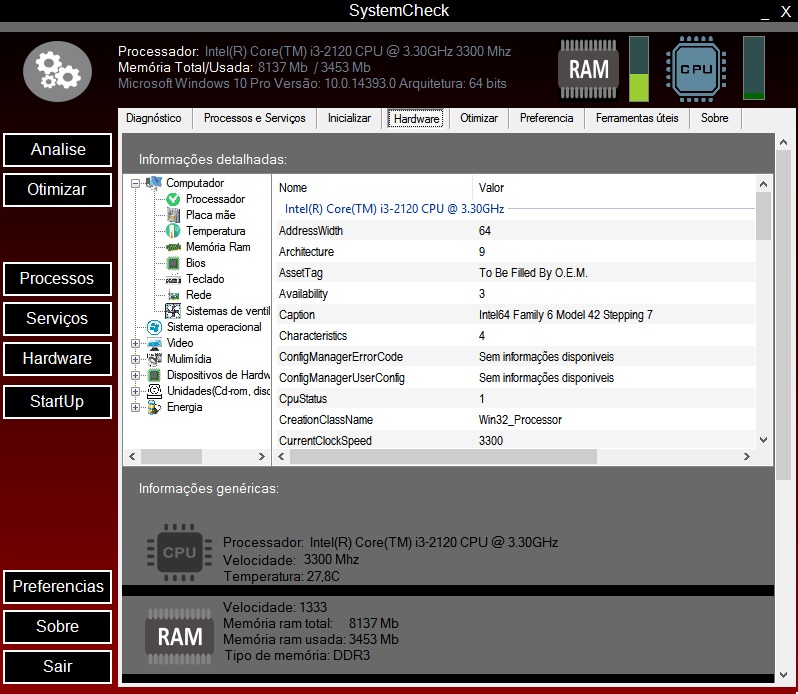Click the tree panel scroll-right arrow

[x=262, y=456]
